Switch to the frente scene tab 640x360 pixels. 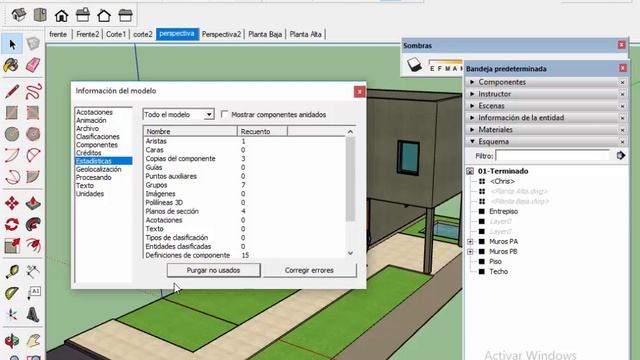[x=58, y=34]
